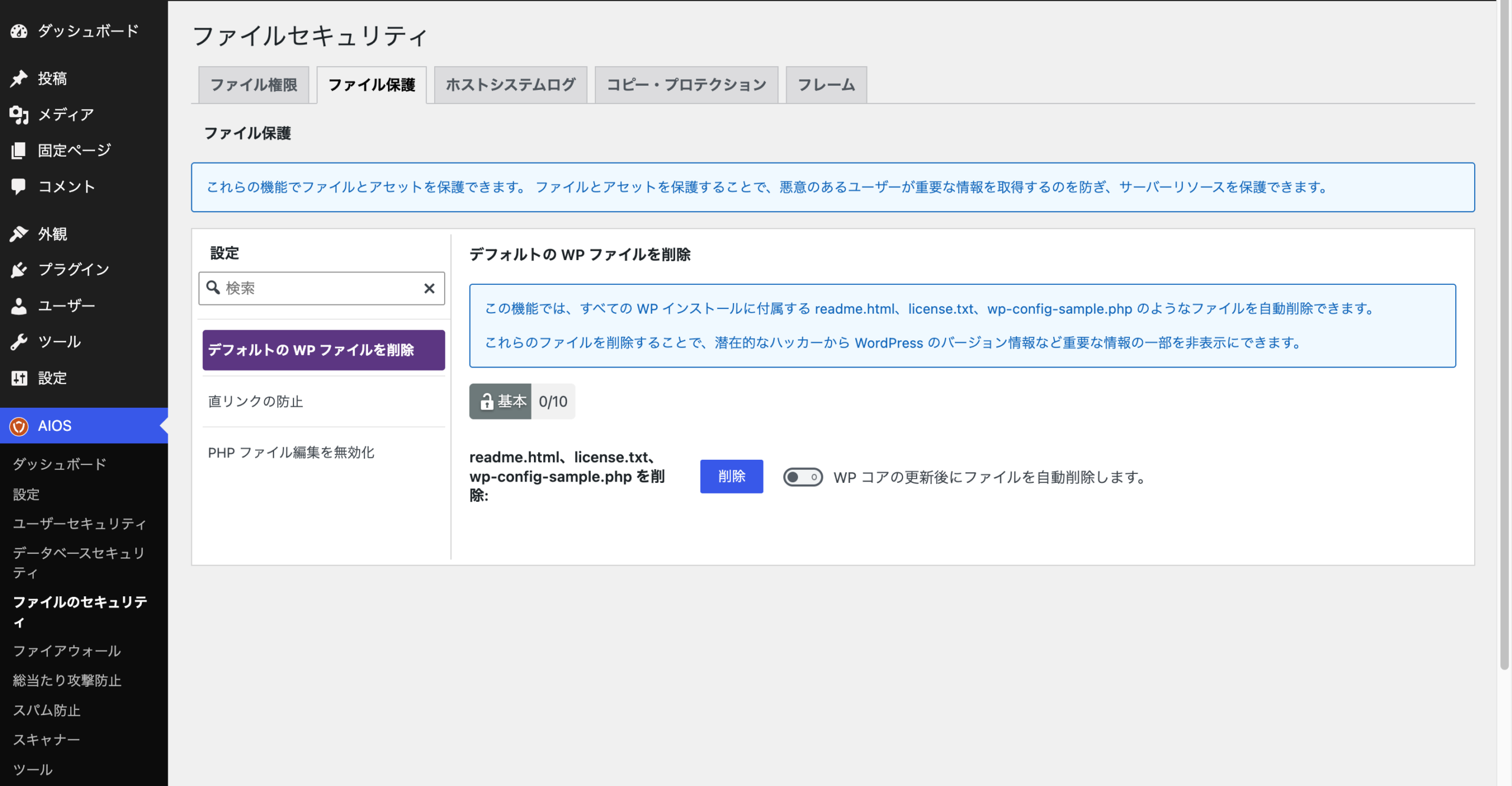Open 直リンクの防止 setting
The height and width of the screenshot is (786, 1512).
pos(324,401)
